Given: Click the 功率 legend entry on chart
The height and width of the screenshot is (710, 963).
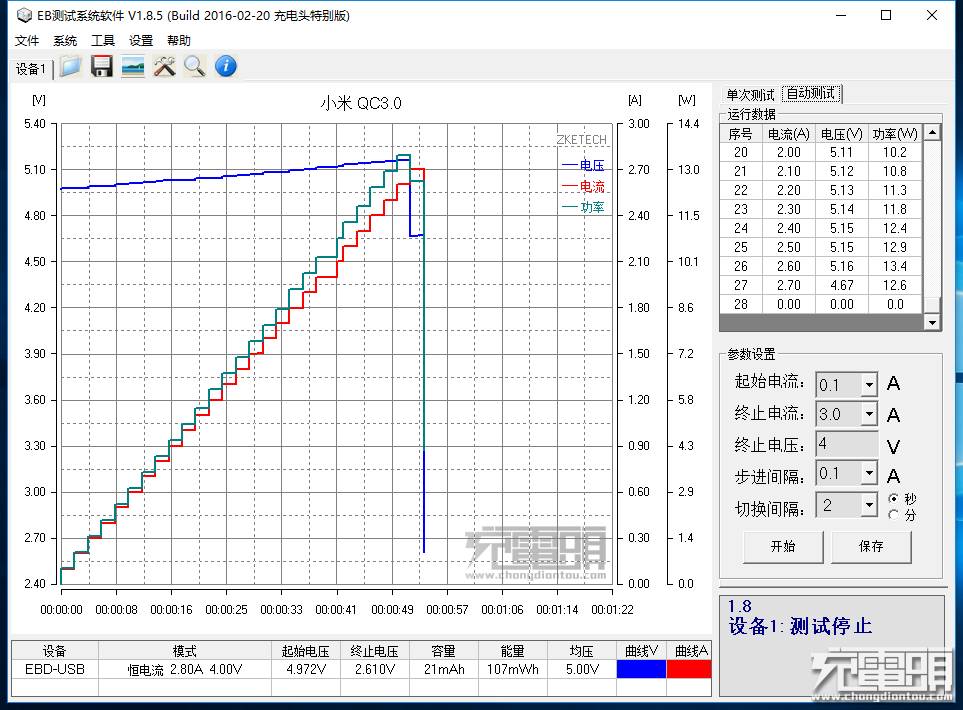Looking at the screenshot, I should [583, 207].
